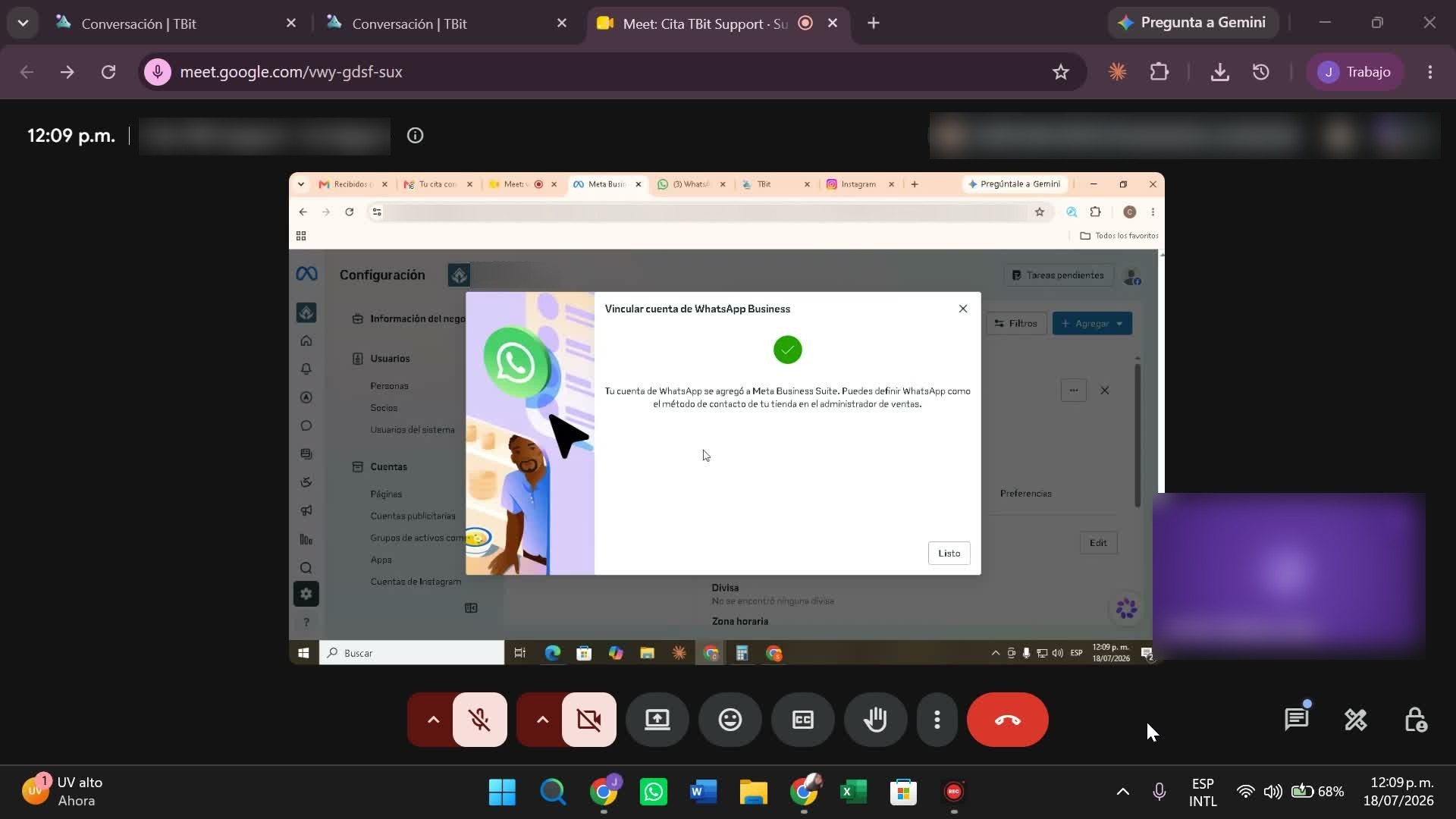Open the Downloads icon in Chrome toolbar
The width and height of the screenshot is (1456, 819).
click(1219, 72)
